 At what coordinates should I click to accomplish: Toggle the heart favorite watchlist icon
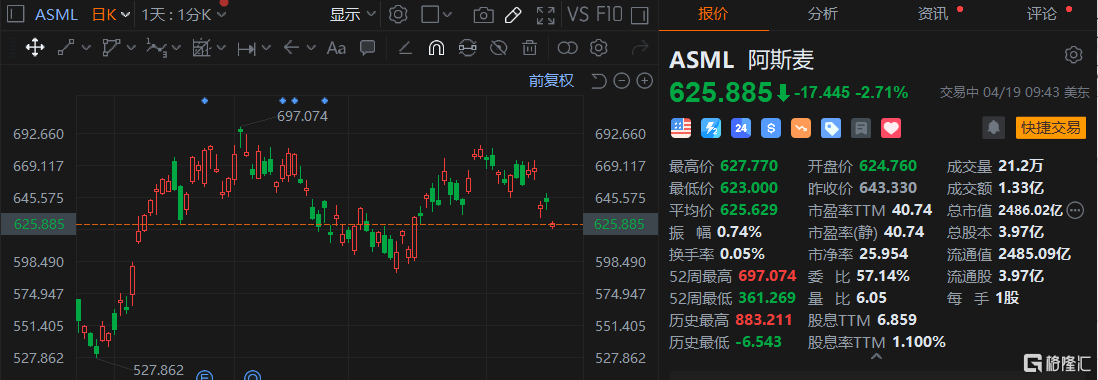tap(891, 128)
